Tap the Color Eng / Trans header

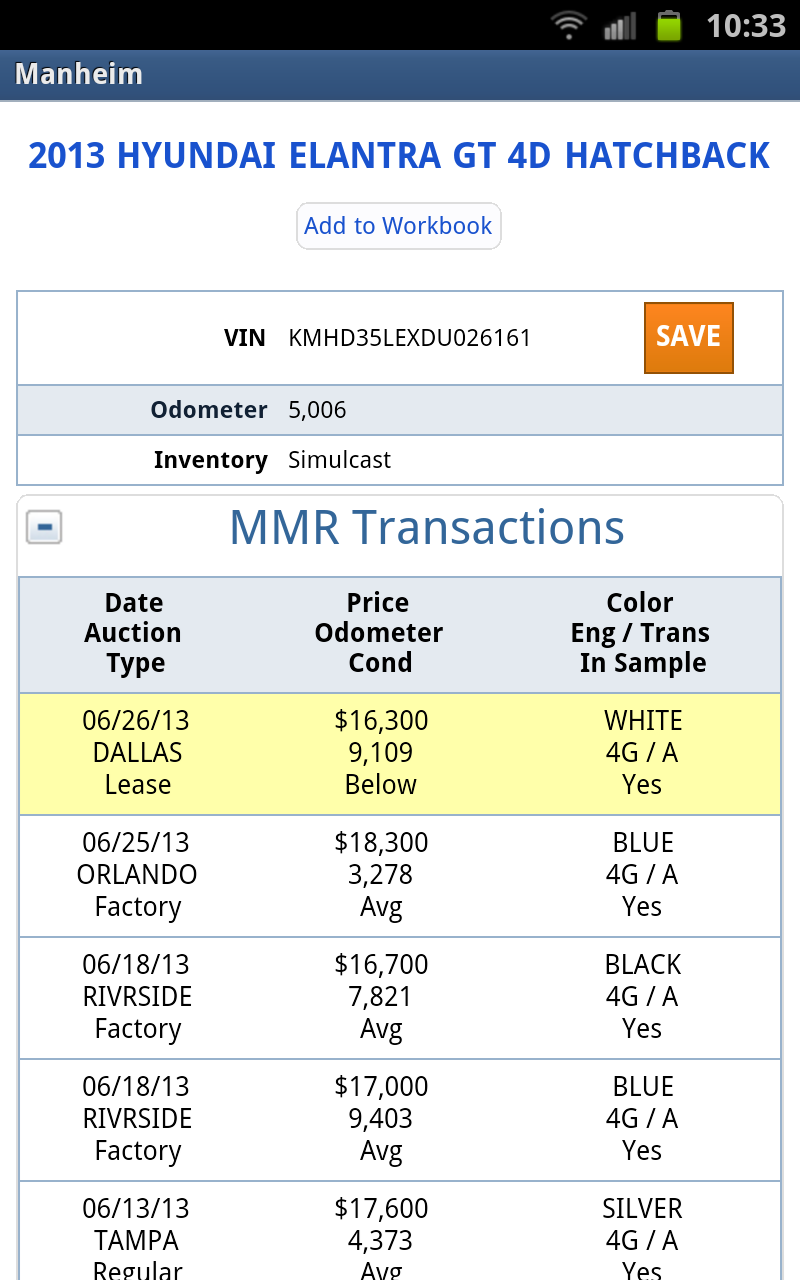click(x=641, y=633)
